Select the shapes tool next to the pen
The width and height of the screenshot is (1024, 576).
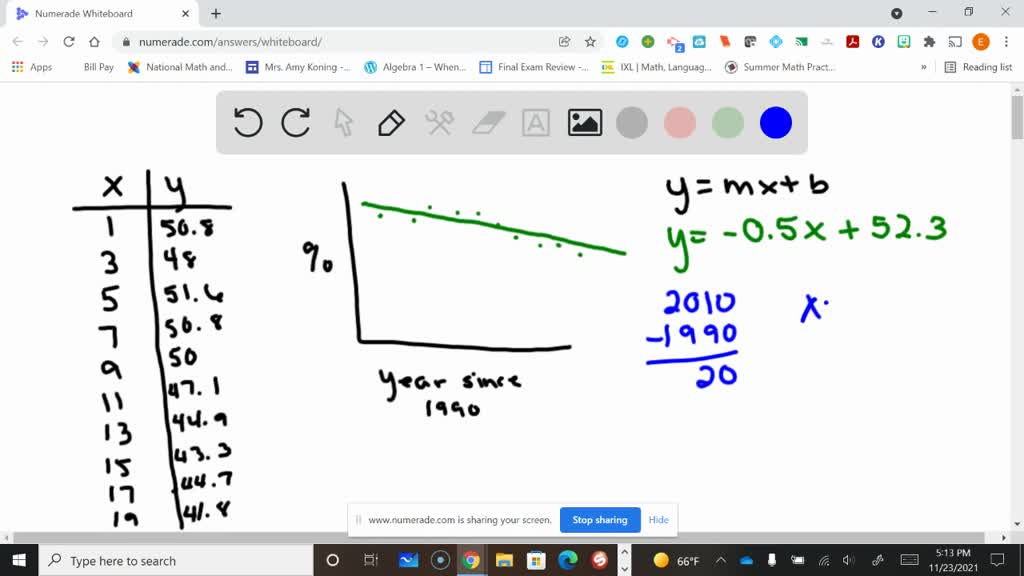pos(438,122)
